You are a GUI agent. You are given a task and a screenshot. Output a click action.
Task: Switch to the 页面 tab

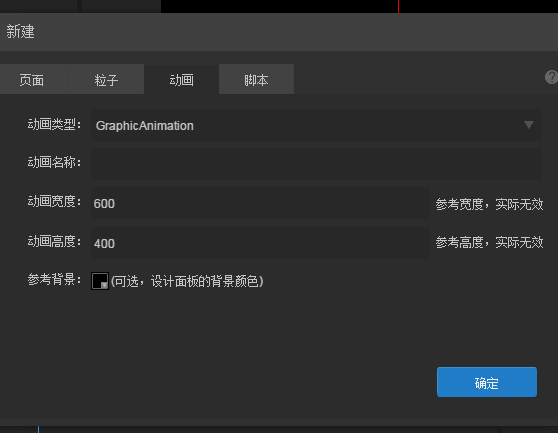pyautogui.click(x=32, y=79)
